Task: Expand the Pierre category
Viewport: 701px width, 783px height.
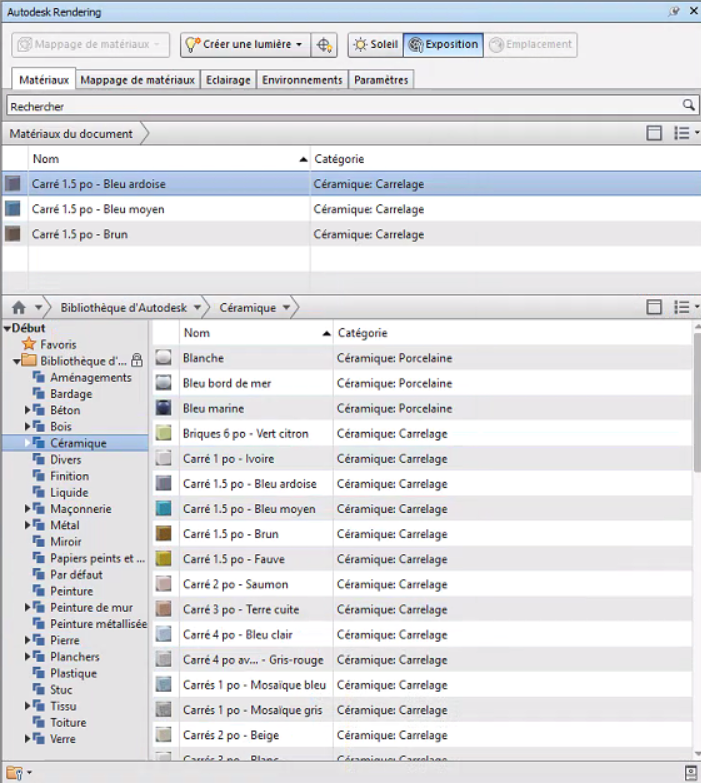Action: (27, 640)
